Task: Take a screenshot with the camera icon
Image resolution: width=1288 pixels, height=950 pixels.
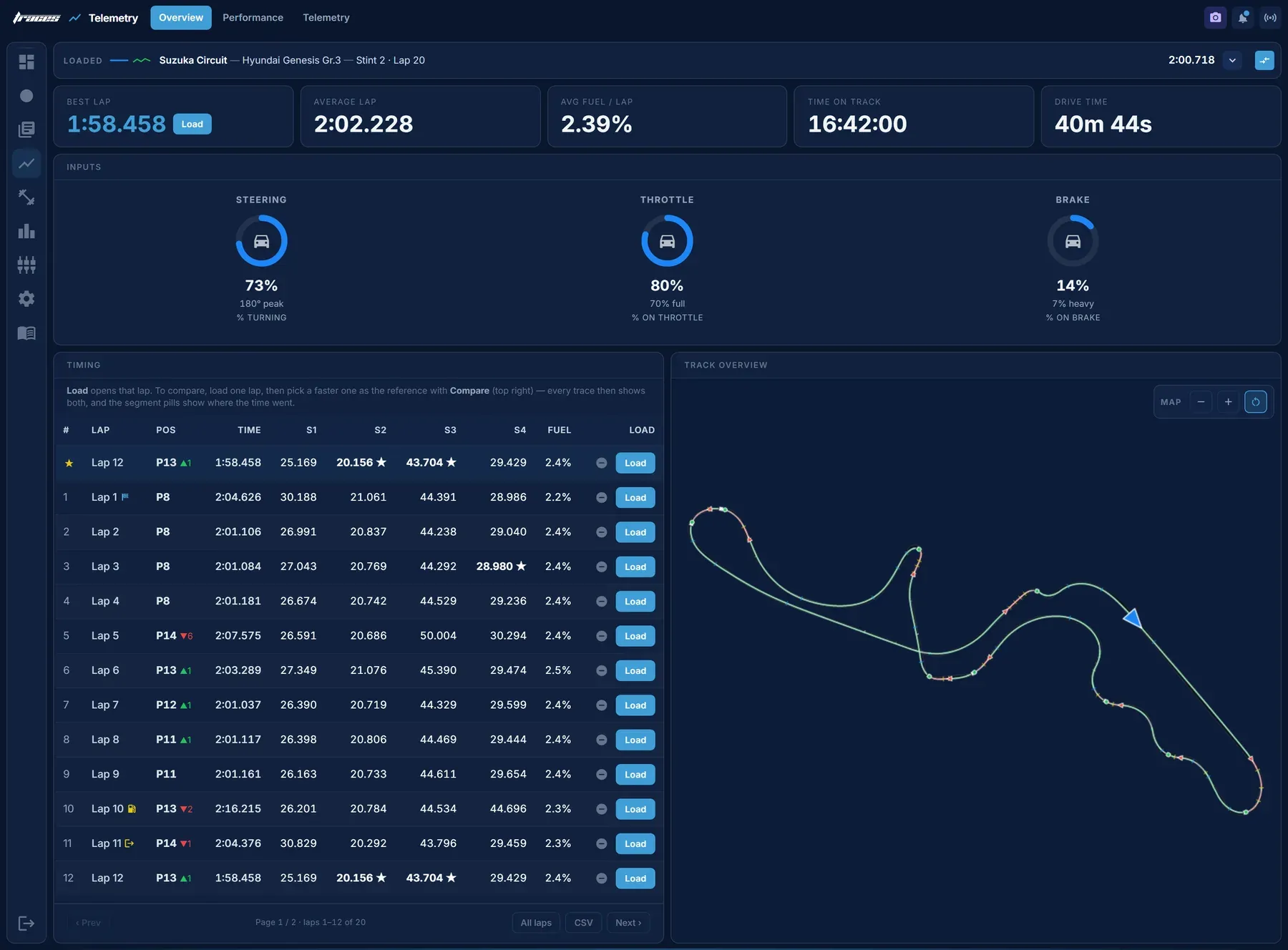Action: tap(1215, 18)
